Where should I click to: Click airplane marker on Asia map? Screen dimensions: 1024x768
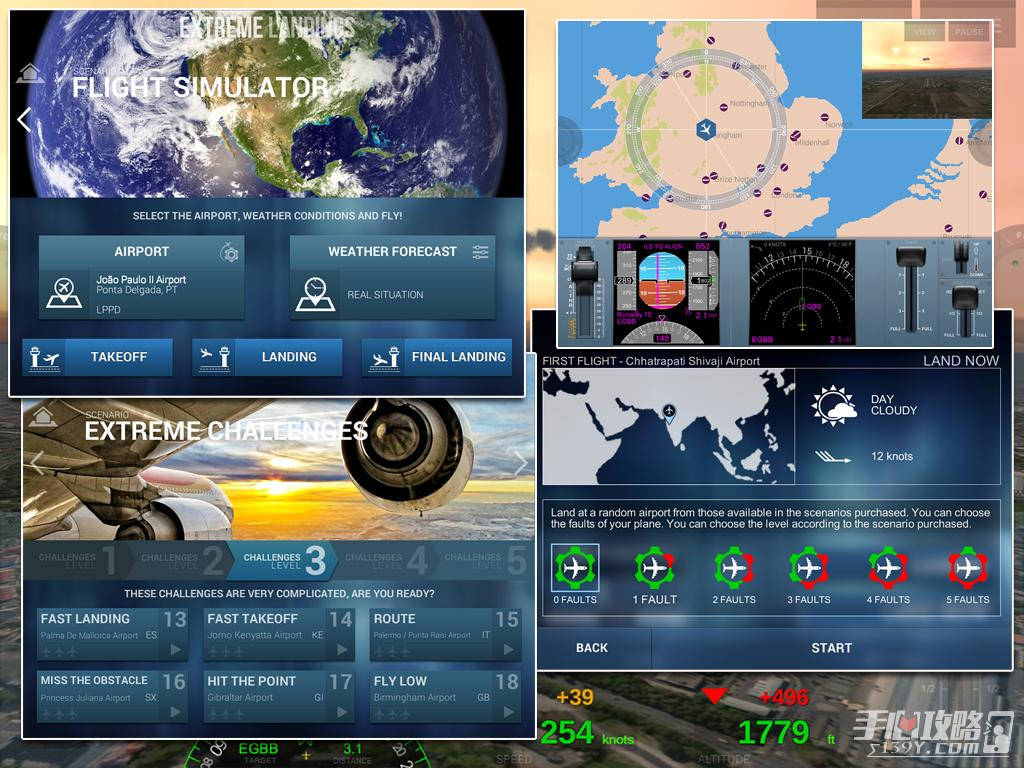click(669, 412)
